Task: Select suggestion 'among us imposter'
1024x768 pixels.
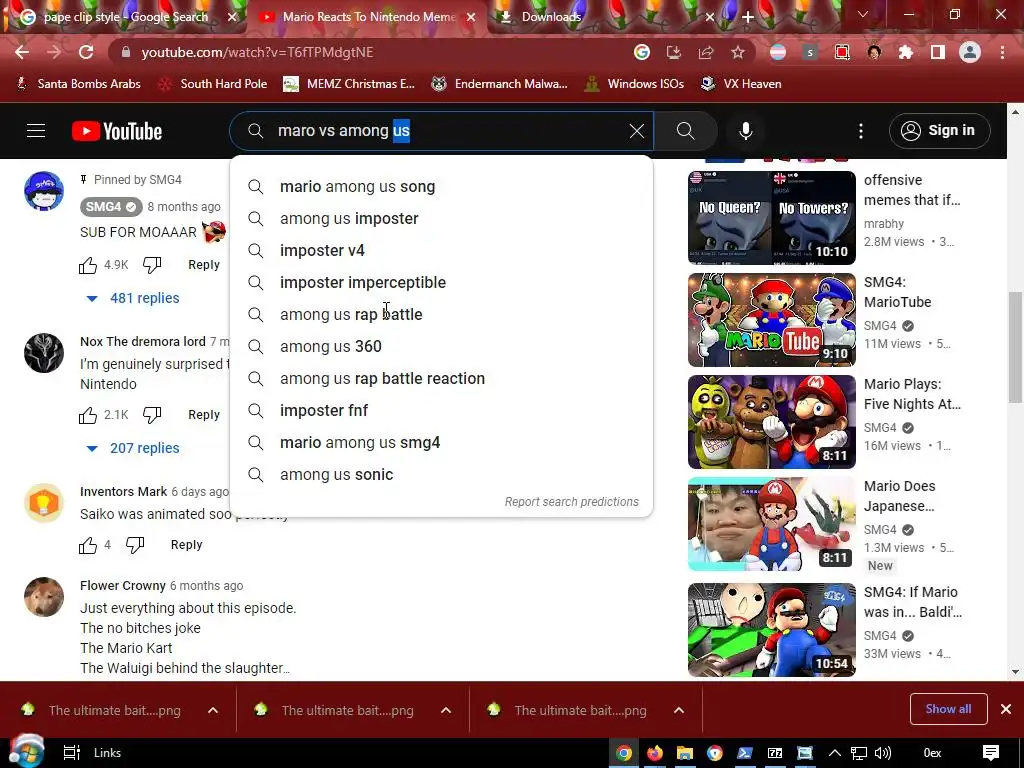Action: coord(441,219)
